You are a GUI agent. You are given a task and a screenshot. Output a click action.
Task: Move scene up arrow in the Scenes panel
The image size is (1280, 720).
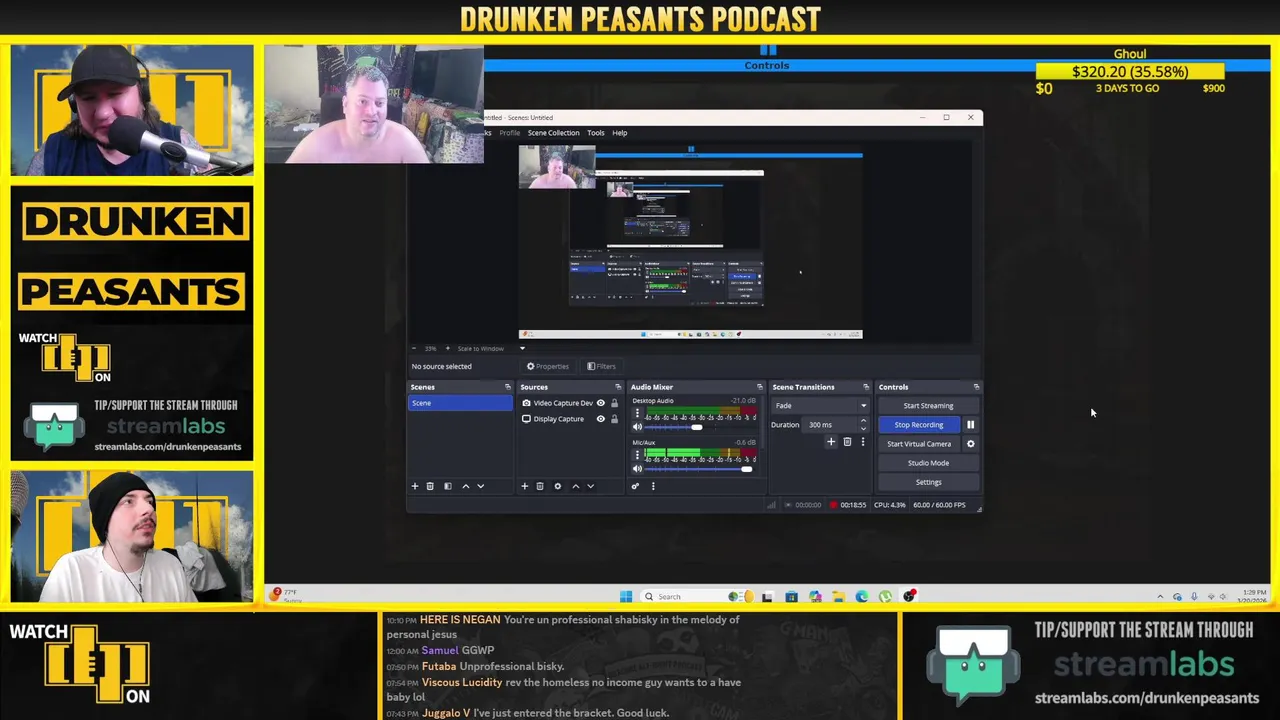pyautogui.click(x=465, y=486)
